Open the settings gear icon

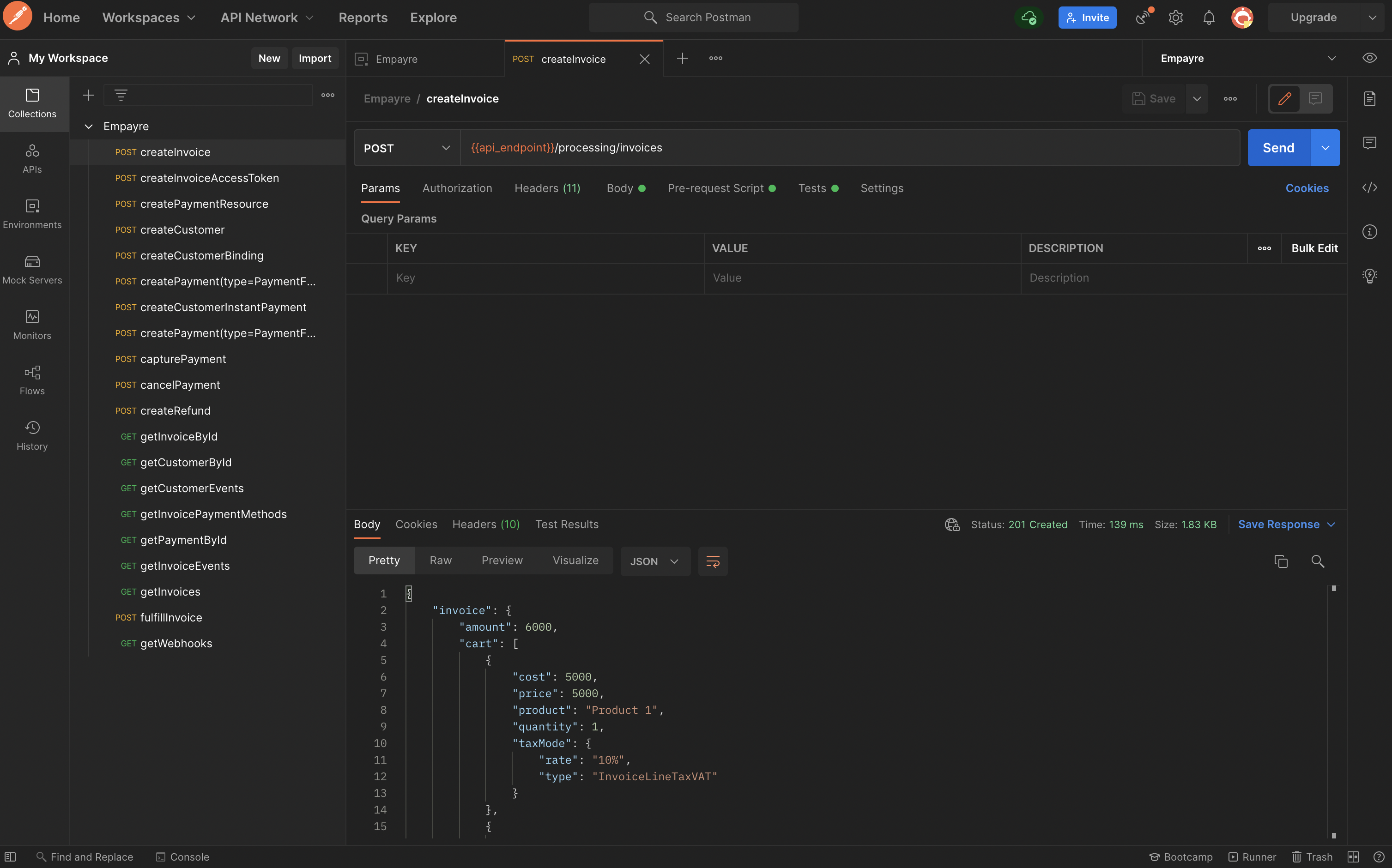click(1175, 17)
